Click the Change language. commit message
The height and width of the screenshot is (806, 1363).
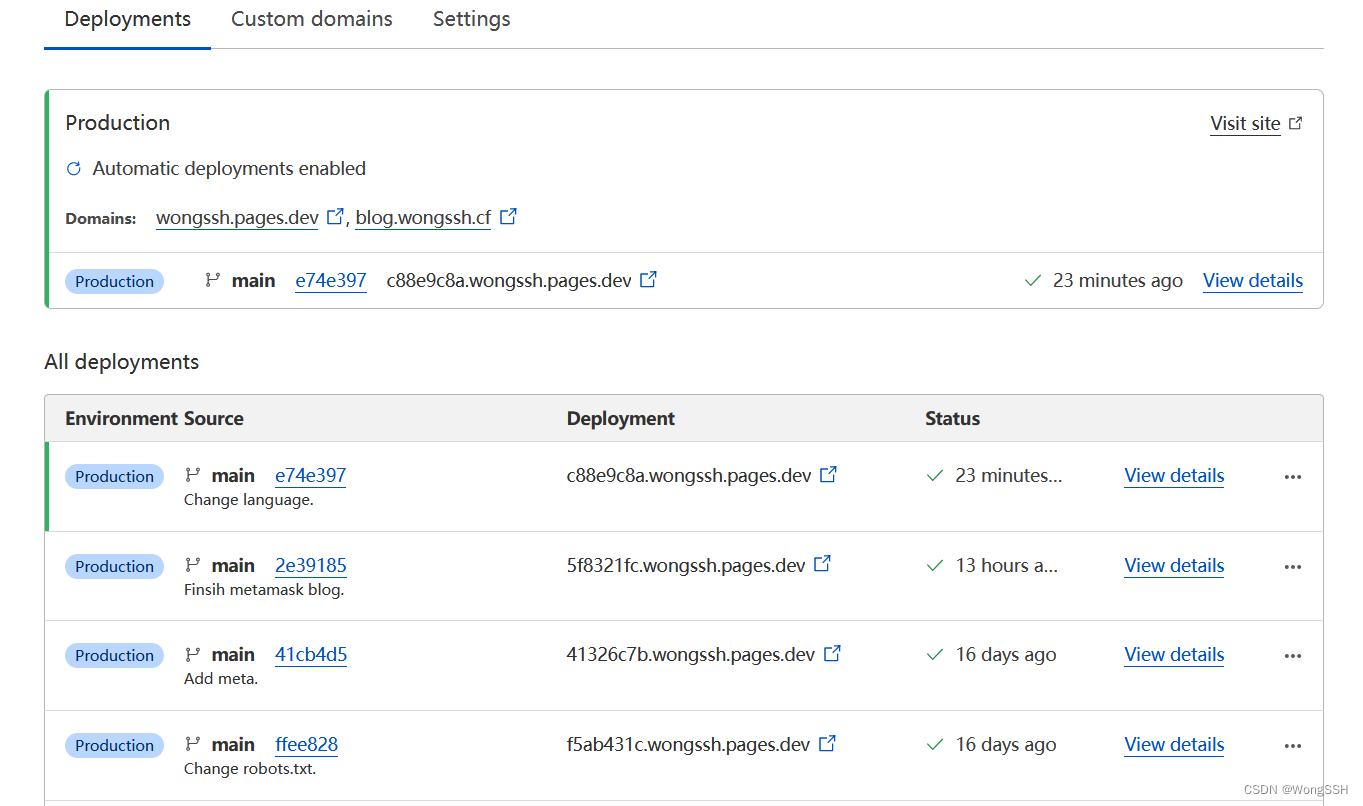pyautogui.click(x=249, y=500)
